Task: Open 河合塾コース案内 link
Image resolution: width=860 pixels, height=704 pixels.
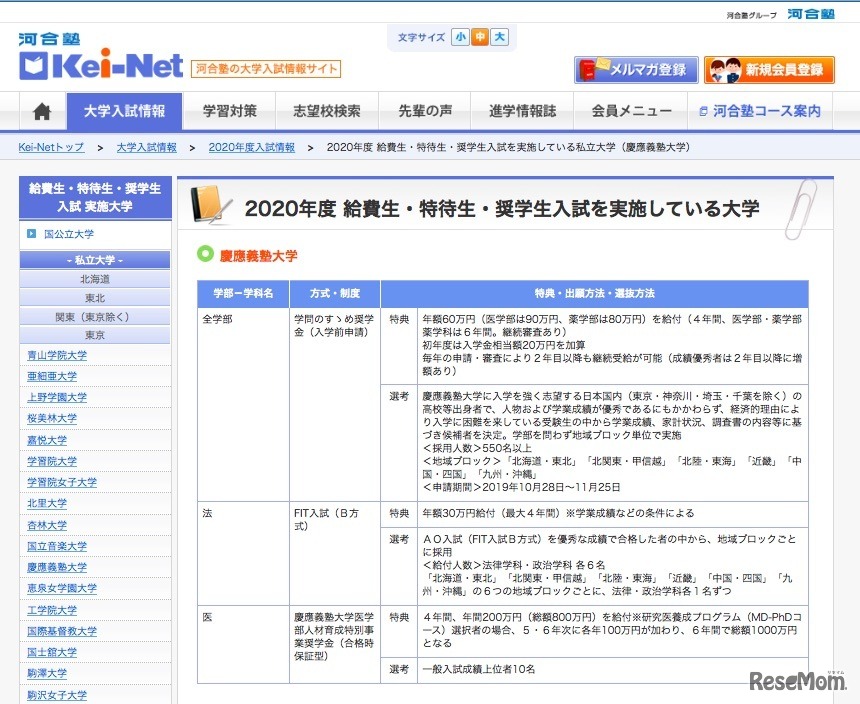Action: click(760, 112)
